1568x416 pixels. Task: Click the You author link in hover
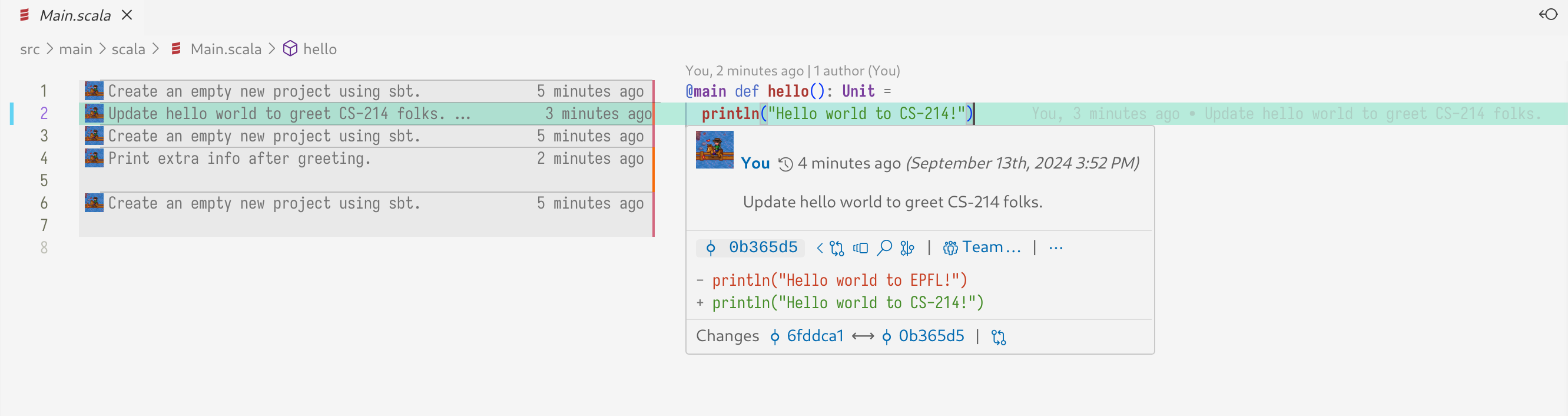pos(755,163)
